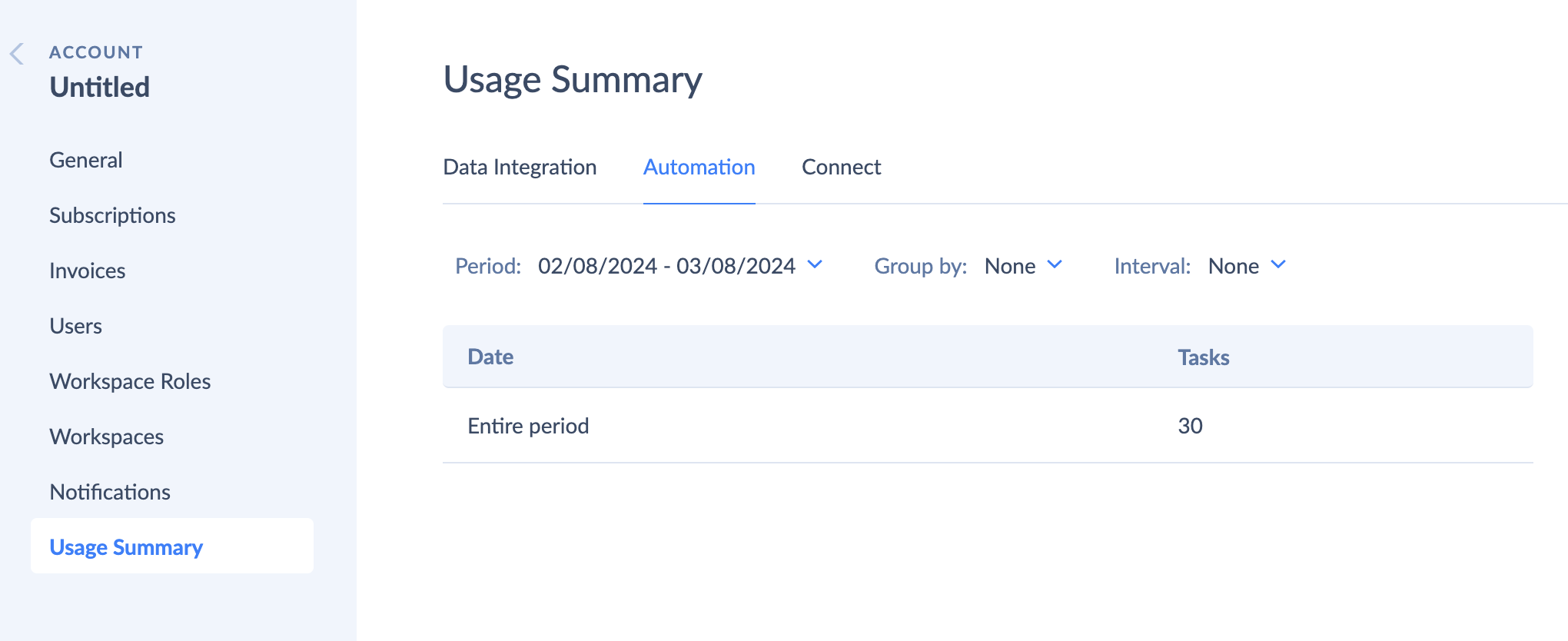This screenshot has height=641, width=1568.
Task: Switch to Data Integration tab
Action: (x=520, y=167)
